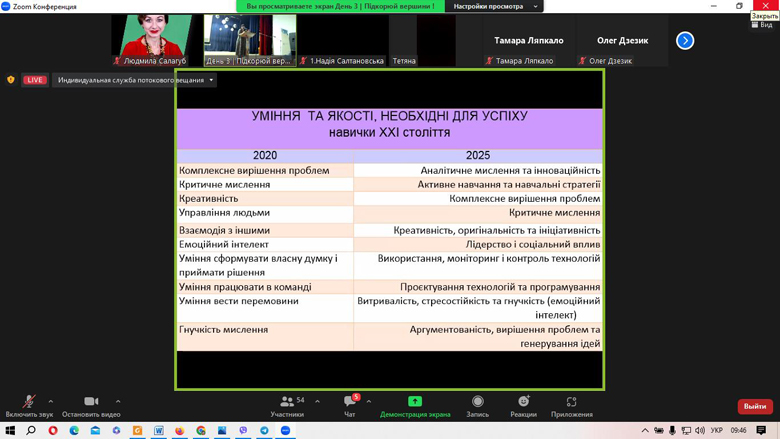Launch Microsoft Edge from the taskbar
Viewport: 780px width, 439px height.
[74, 430]
